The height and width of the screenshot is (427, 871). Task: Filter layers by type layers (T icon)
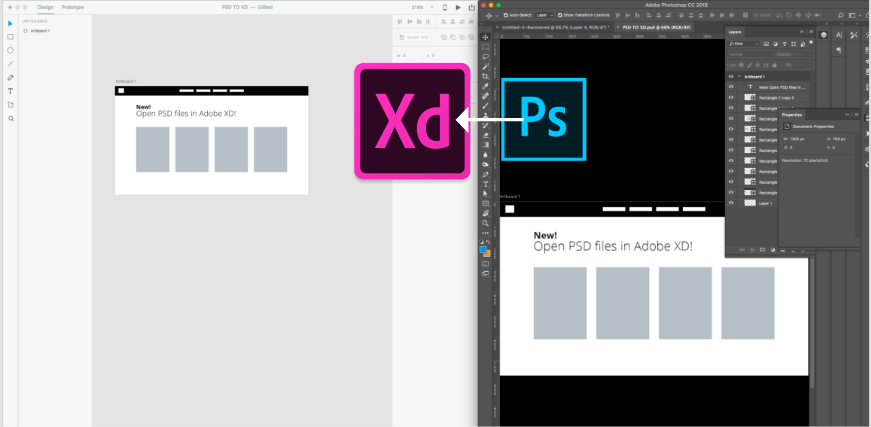[x=784, y=44]
